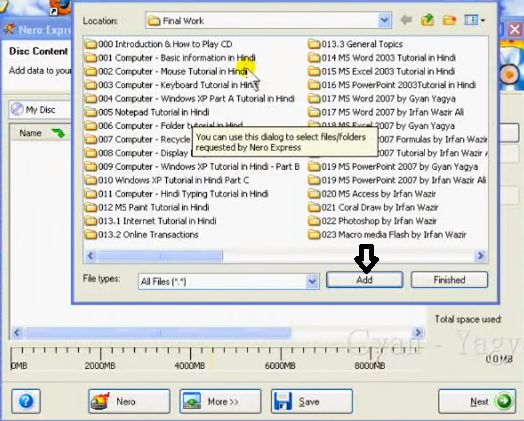
Task: Select folder 004 Computer - Windows XP Part A
Action: 190,99
